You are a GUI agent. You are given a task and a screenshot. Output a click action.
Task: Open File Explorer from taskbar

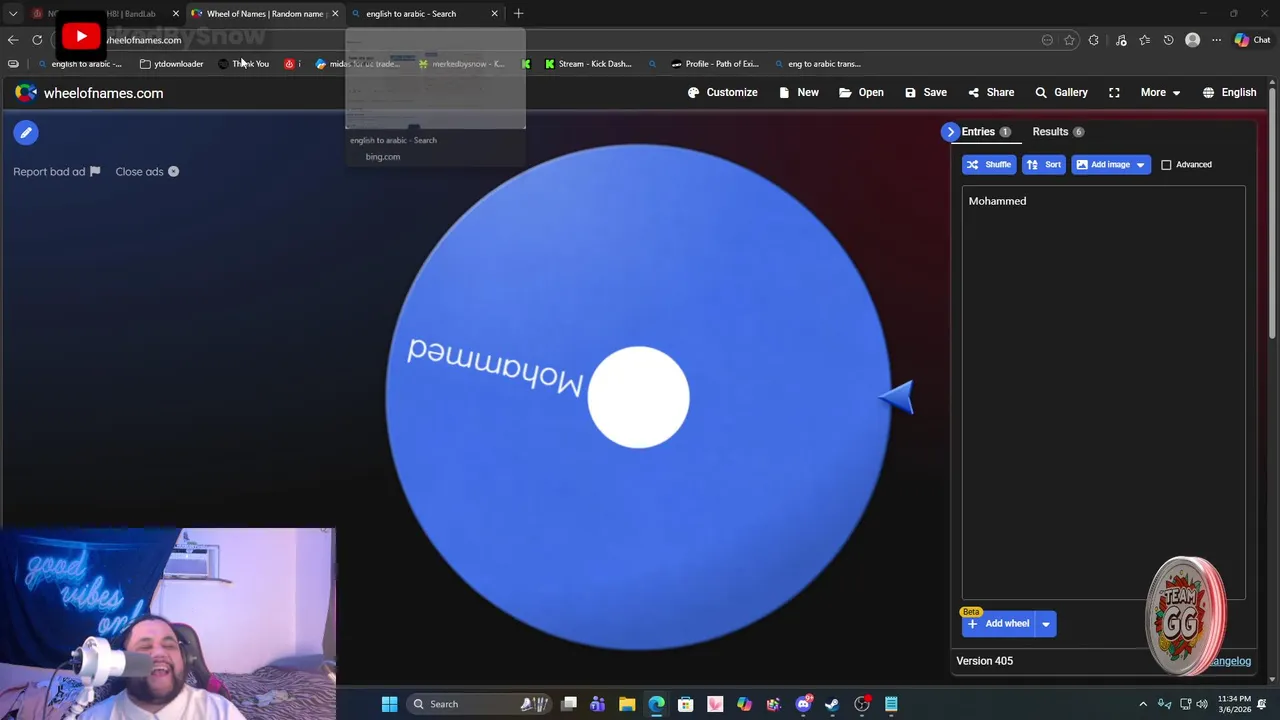(x=627, y=704)
